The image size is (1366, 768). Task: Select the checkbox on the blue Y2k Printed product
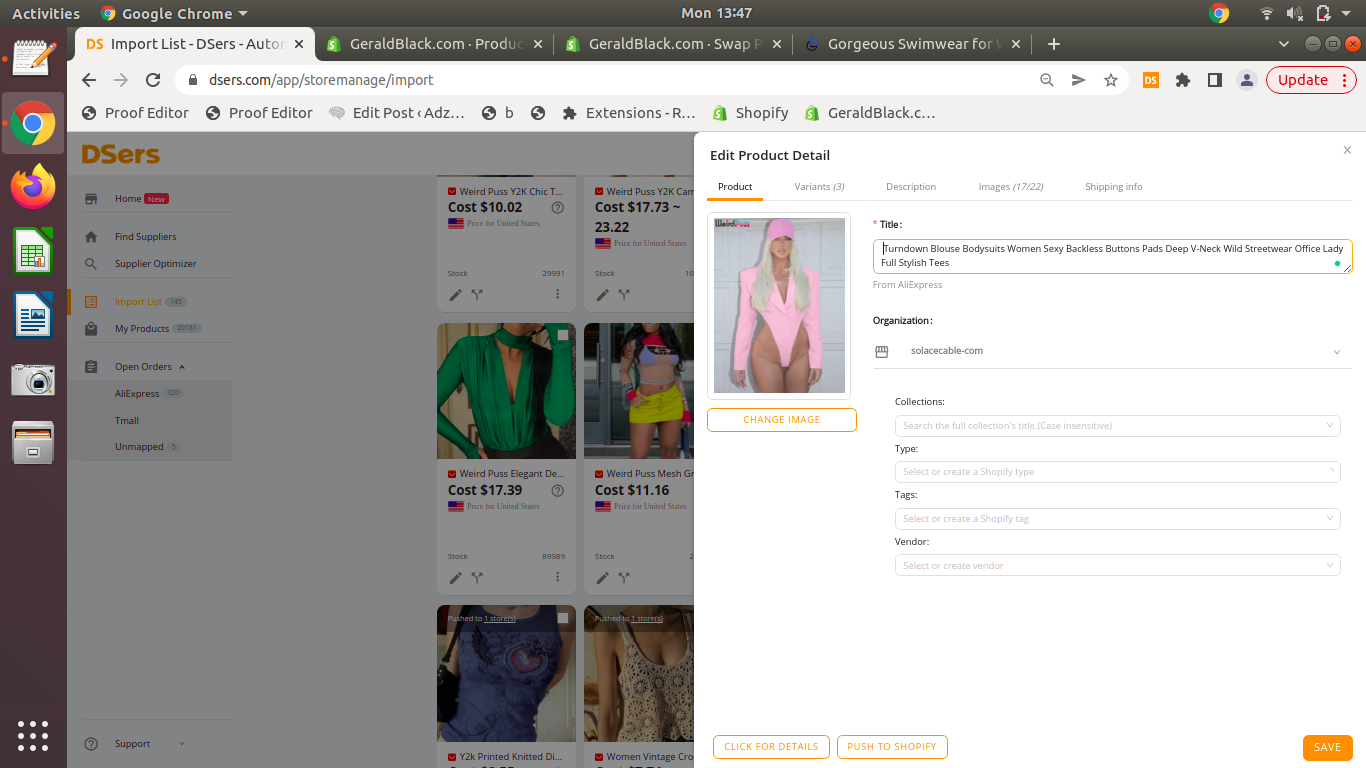(562, 618)
